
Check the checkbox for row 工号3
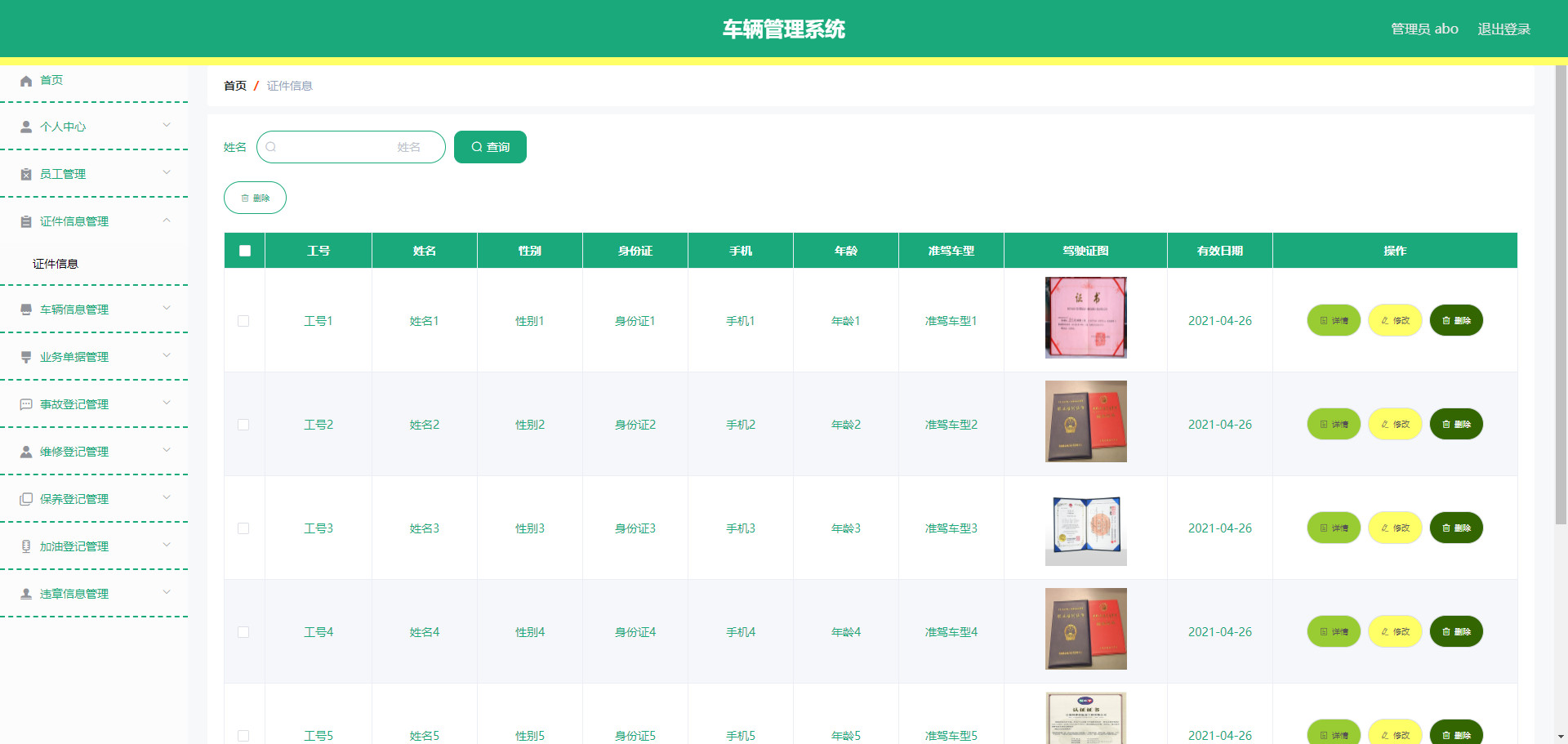[243, 528]
